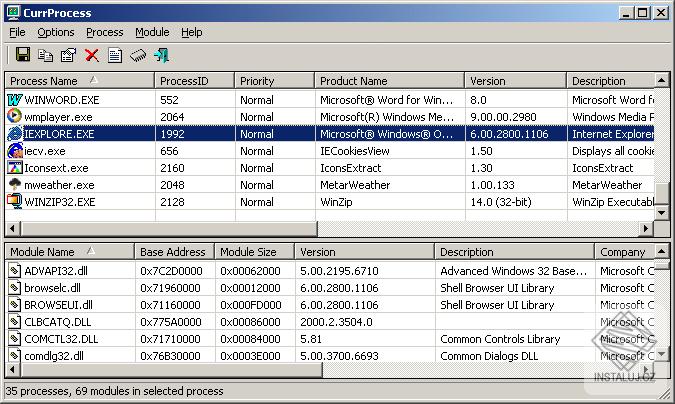Screen dimensions: 675x404
Task: Kill process with red X icon
Action: 92,55
